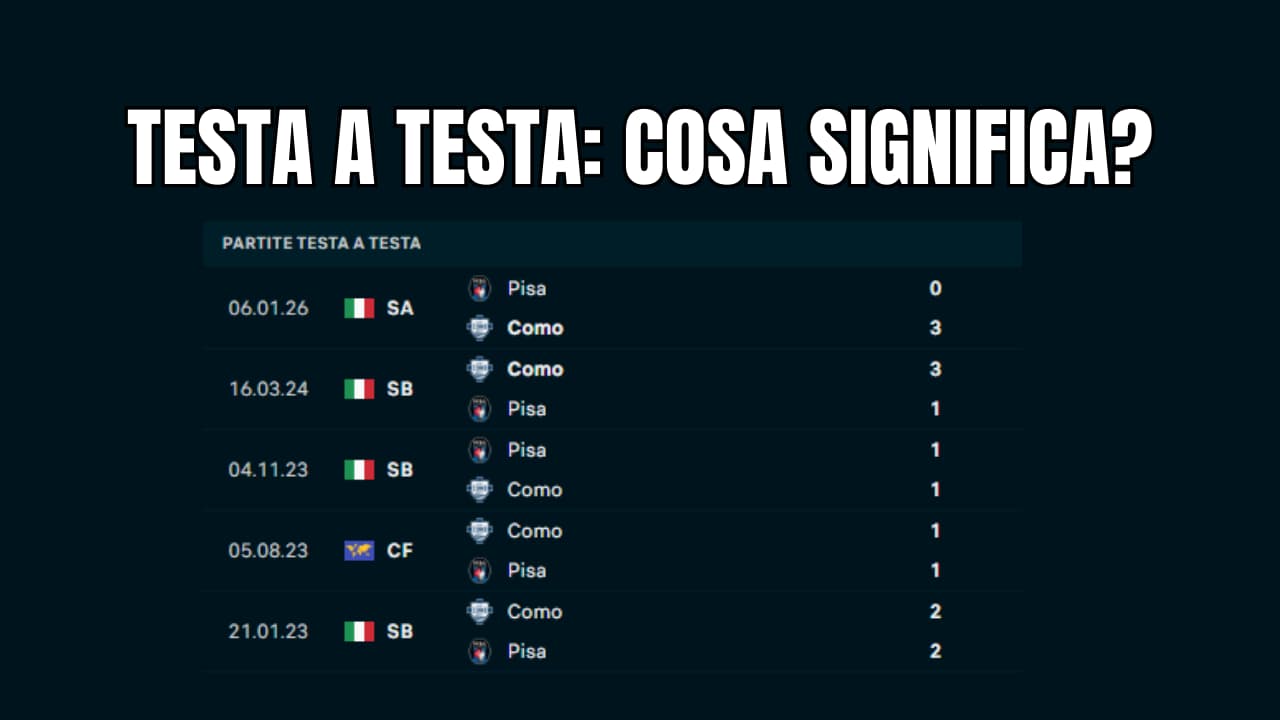Viewport: 1280px width, 720px height.
Task: Click Pisa's score of 0 in the 06.01.26 match
Action: pyautogui.click(x=935, y=289)
